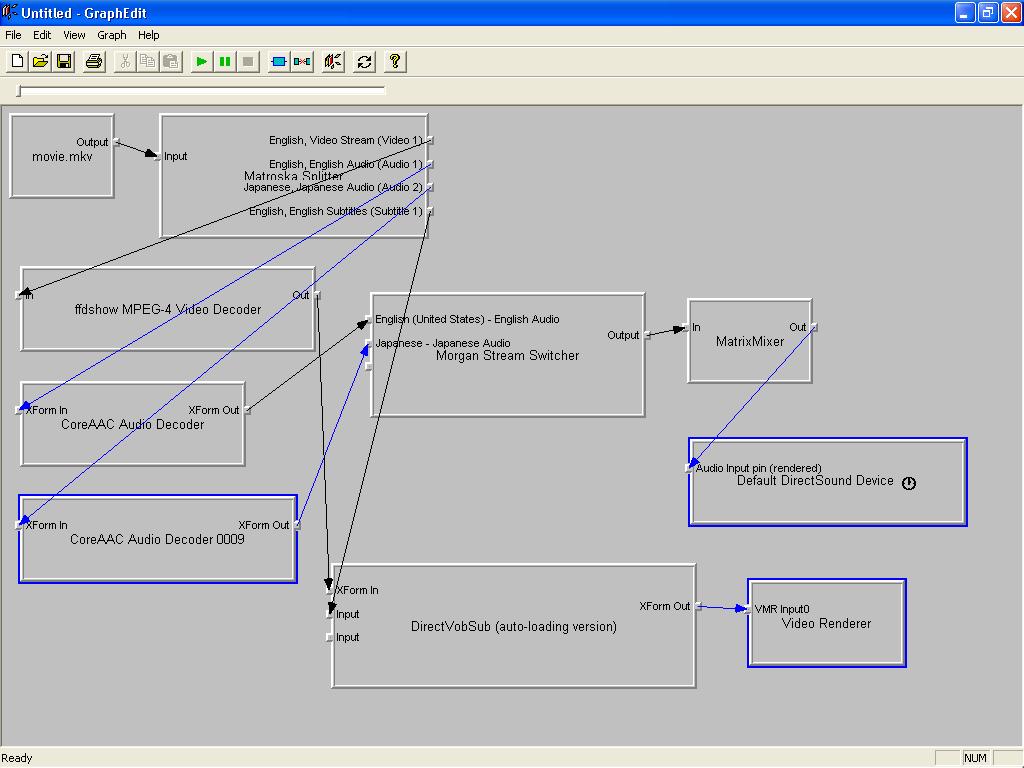Click the In pin of MatrixMixer
This screenshot has height=768, width=1024.
tap(686, 327)
